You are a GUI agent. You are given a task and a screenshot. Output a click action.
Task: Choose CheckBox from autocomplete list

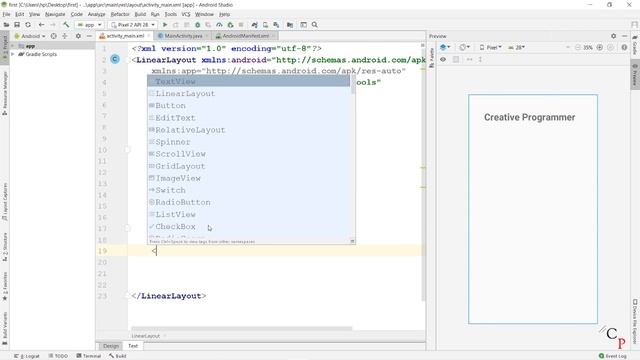click(x=249, y=227)
